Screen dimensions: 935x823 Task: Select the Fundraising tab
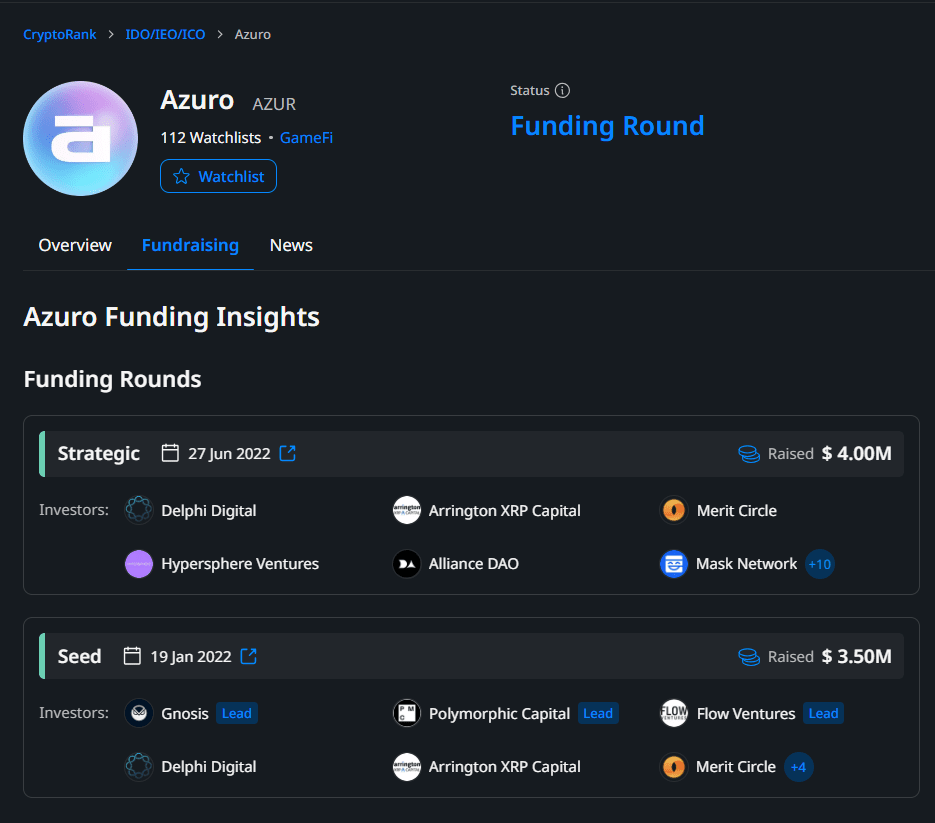(x=190, y=245)
